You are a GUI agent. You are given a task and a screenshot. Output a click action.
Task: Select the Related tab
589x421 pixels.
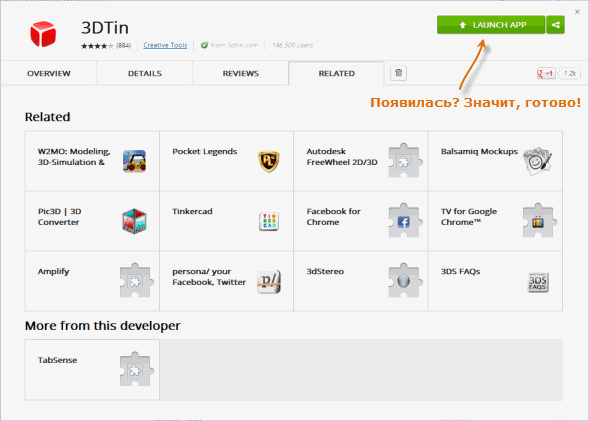tap(337, 73)
